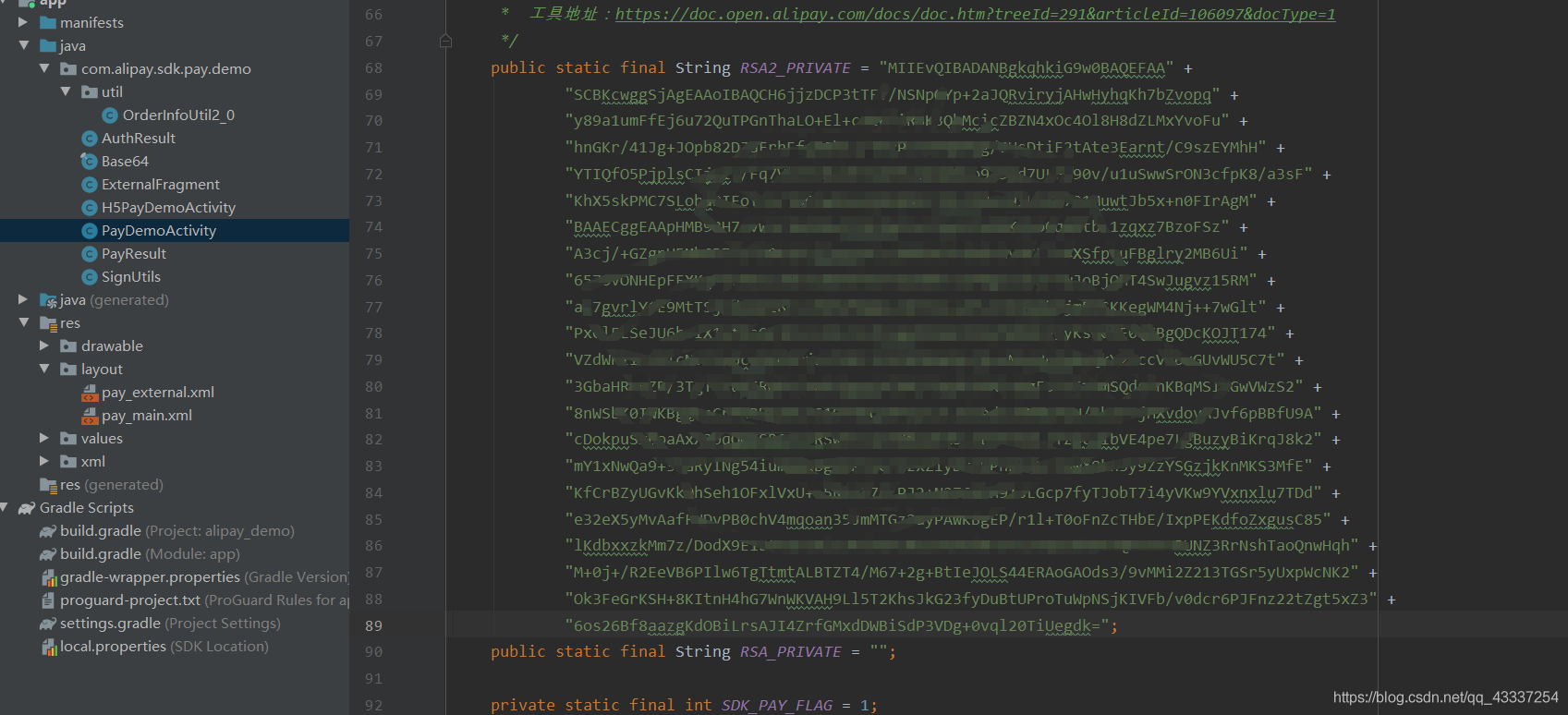Click the OrderInfoUtil2_0 class icon

pyautogui.click(x=110, y=115)
